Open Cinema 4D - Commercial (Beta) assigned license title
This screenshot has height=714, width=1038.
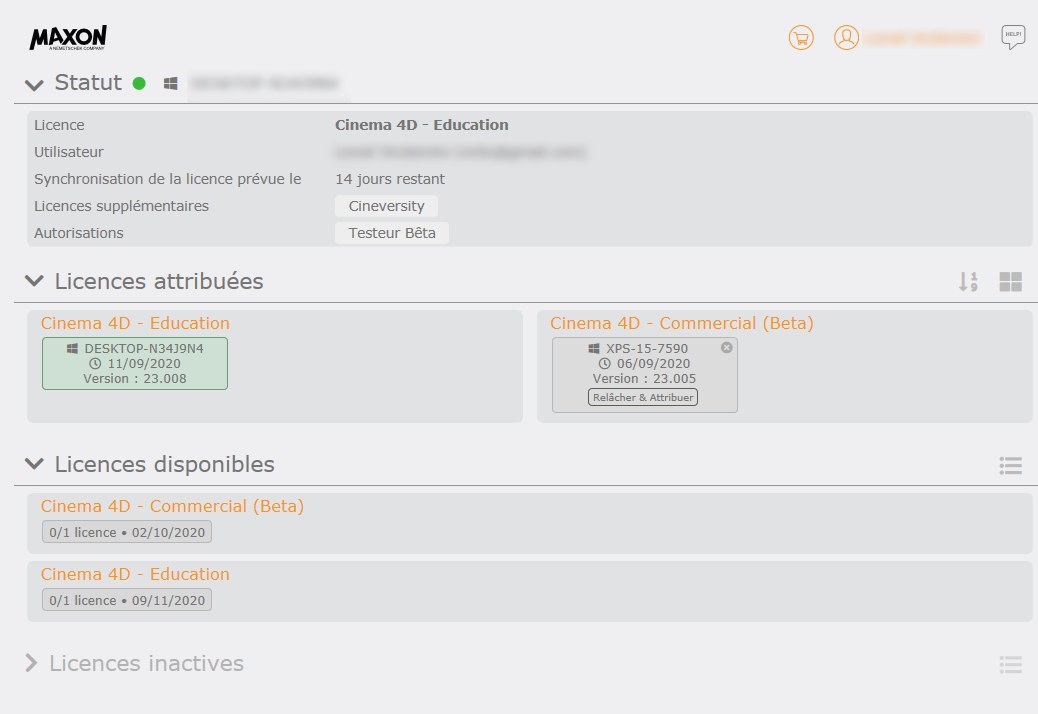(x=681, y=323)
